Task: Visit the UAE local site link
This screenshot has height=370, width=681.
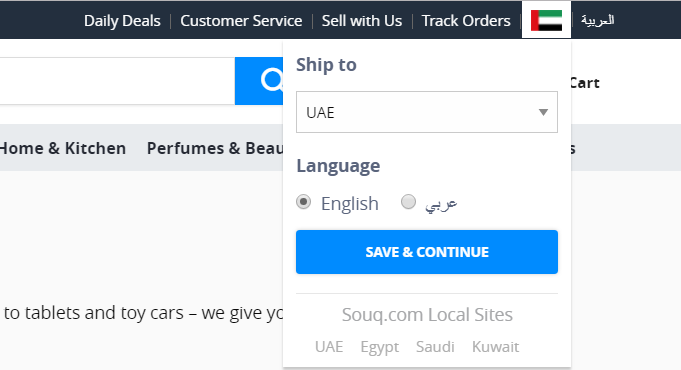Action: click(x=329, y=347)
